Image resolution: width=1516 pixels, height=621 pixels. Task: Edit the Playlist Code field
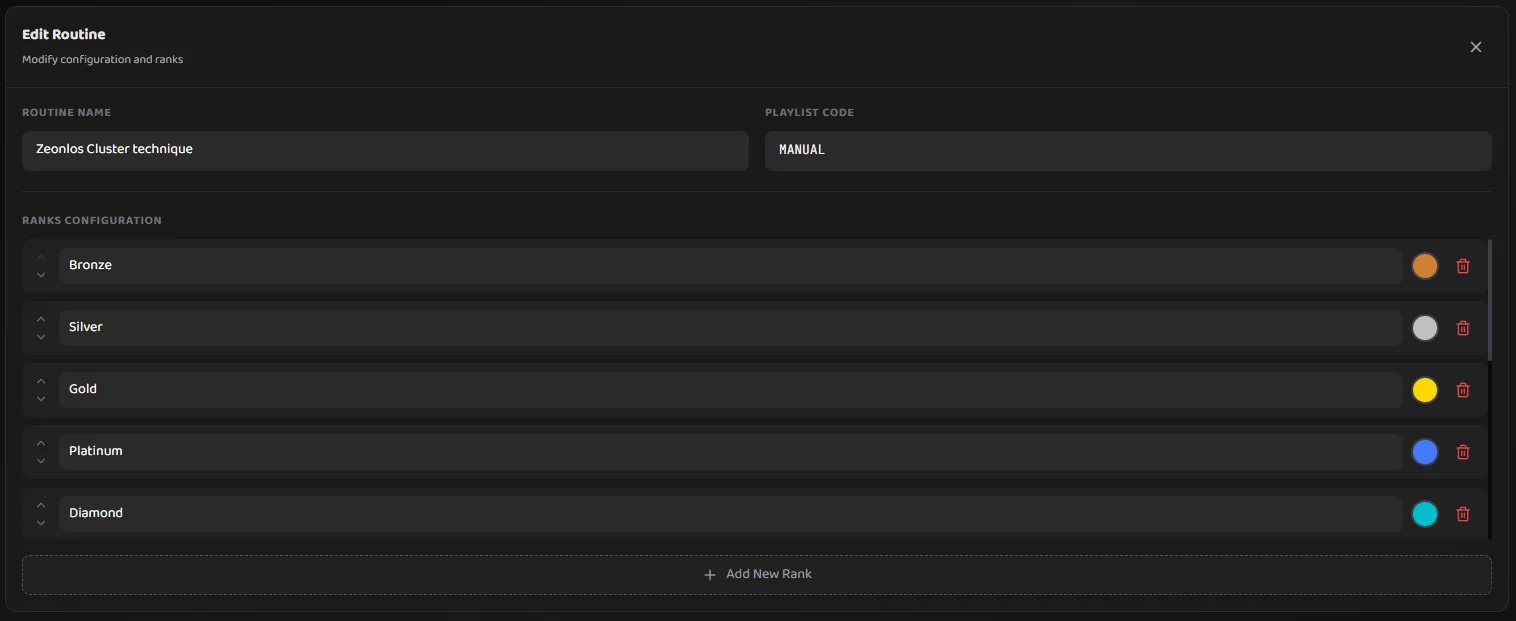point(1128,150)
